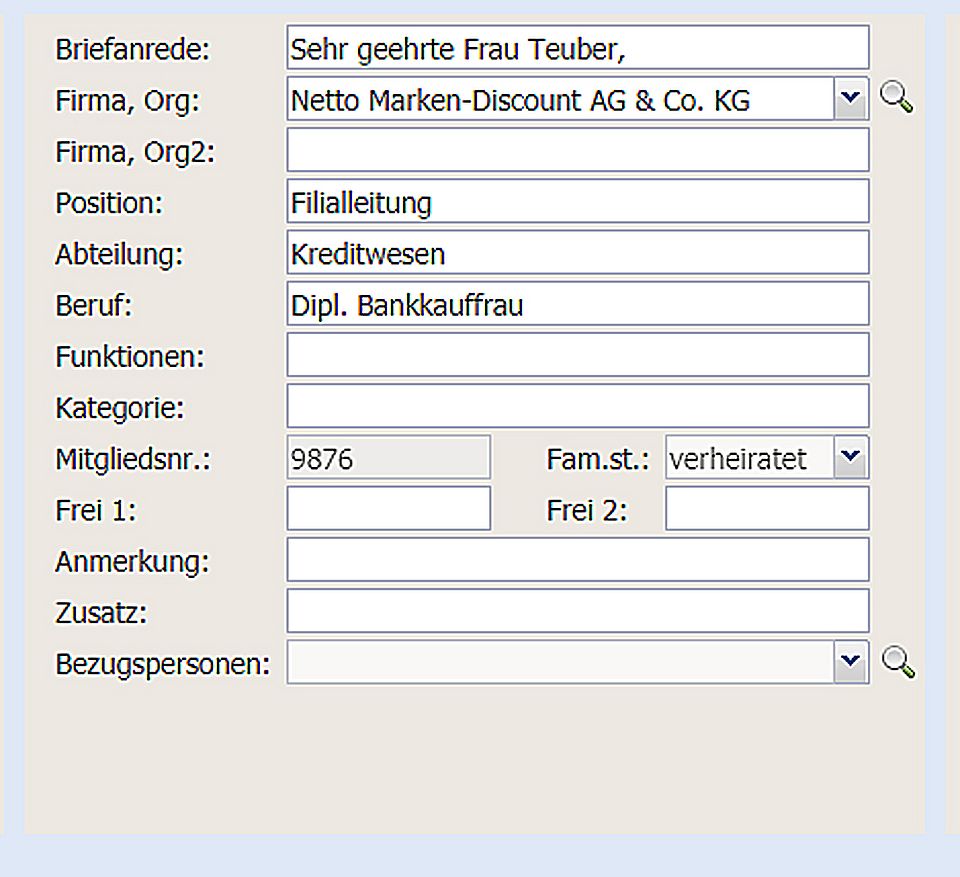Click the magnifier icon beside Bezugspersonen
The width and height of the screenshot is (960, 877).
point(896,662)
